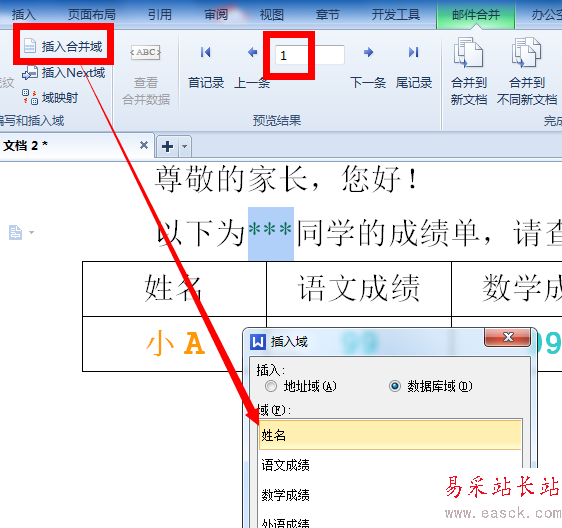Viewport: 562px width, 528px height.
Task: Select the 文档 2 document tab
Action: (77, 146)
